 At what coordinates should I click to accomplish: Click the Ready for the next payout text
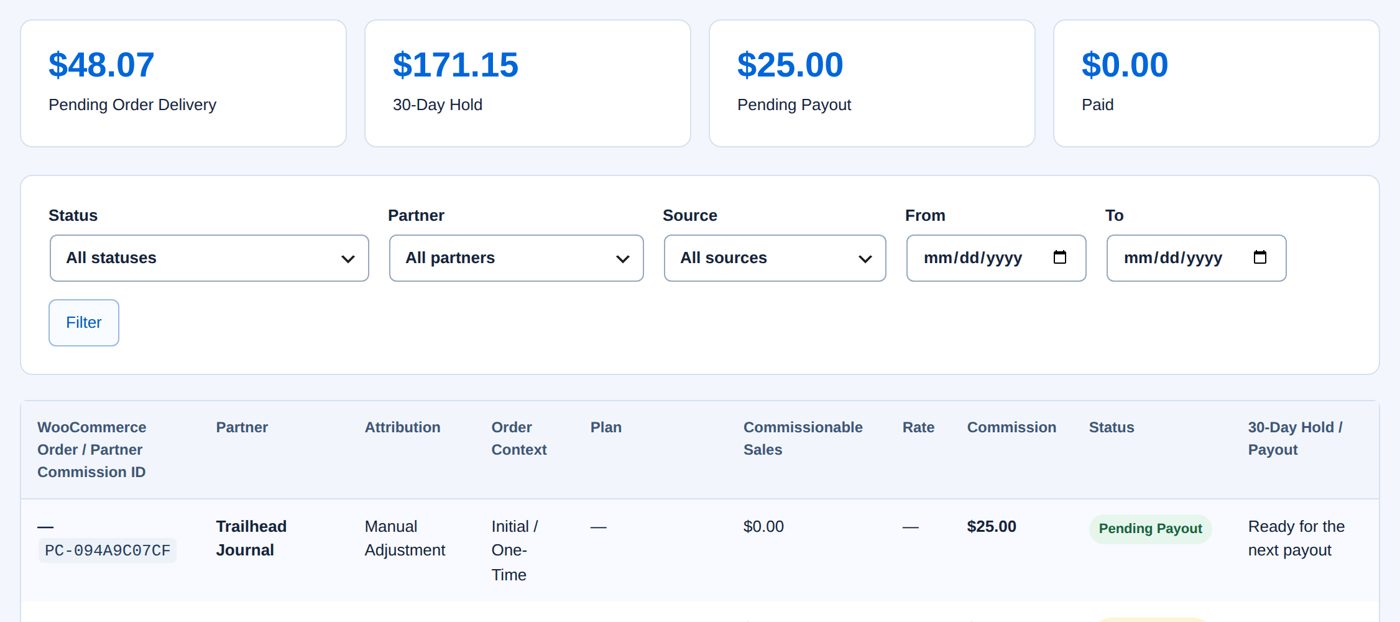coord(1296,538)
